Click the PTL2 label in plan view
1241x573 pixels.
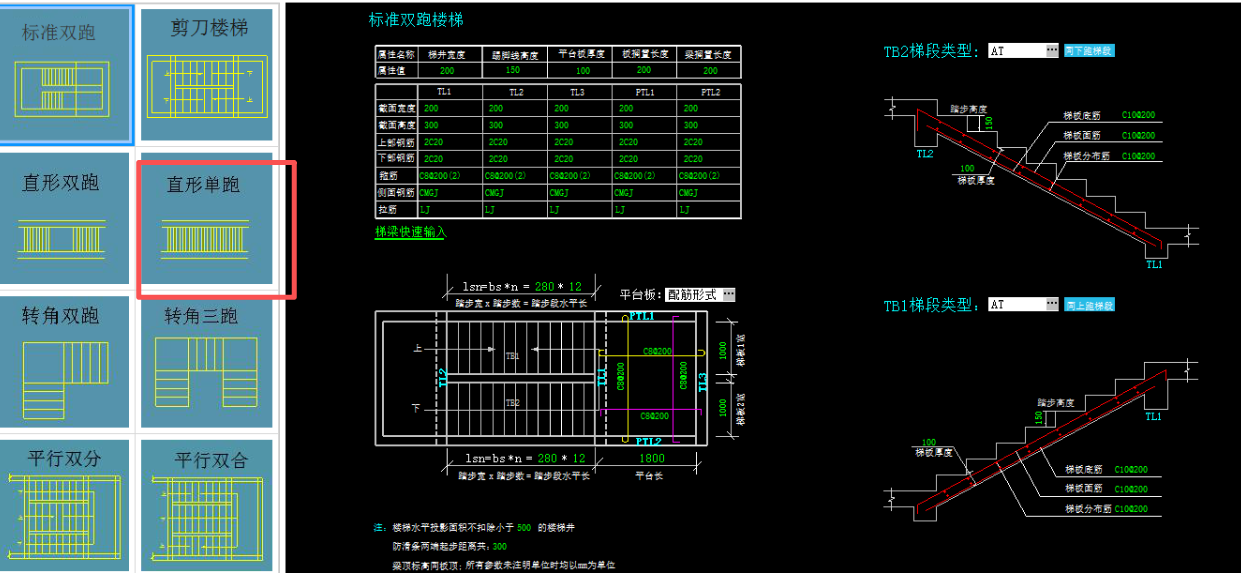pyautogui.click(x=648, y=441)
